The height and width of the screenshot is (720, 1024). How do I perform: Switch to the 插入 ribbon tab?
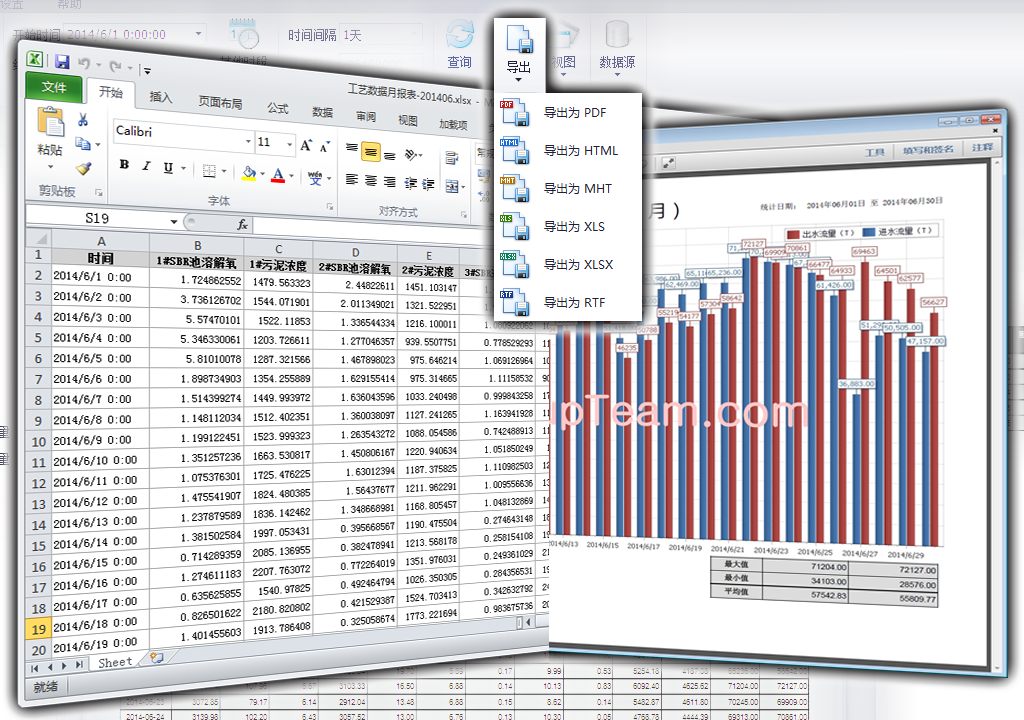[161, 97]
